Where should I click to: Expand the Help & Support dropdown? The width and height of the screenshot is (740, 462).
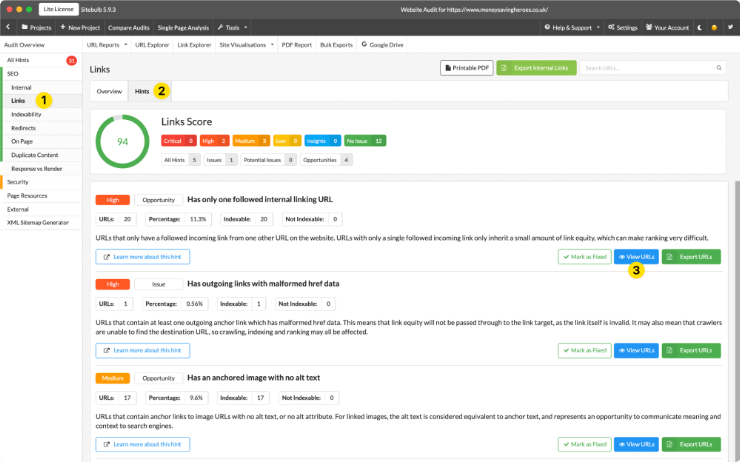tap(572, 27)
